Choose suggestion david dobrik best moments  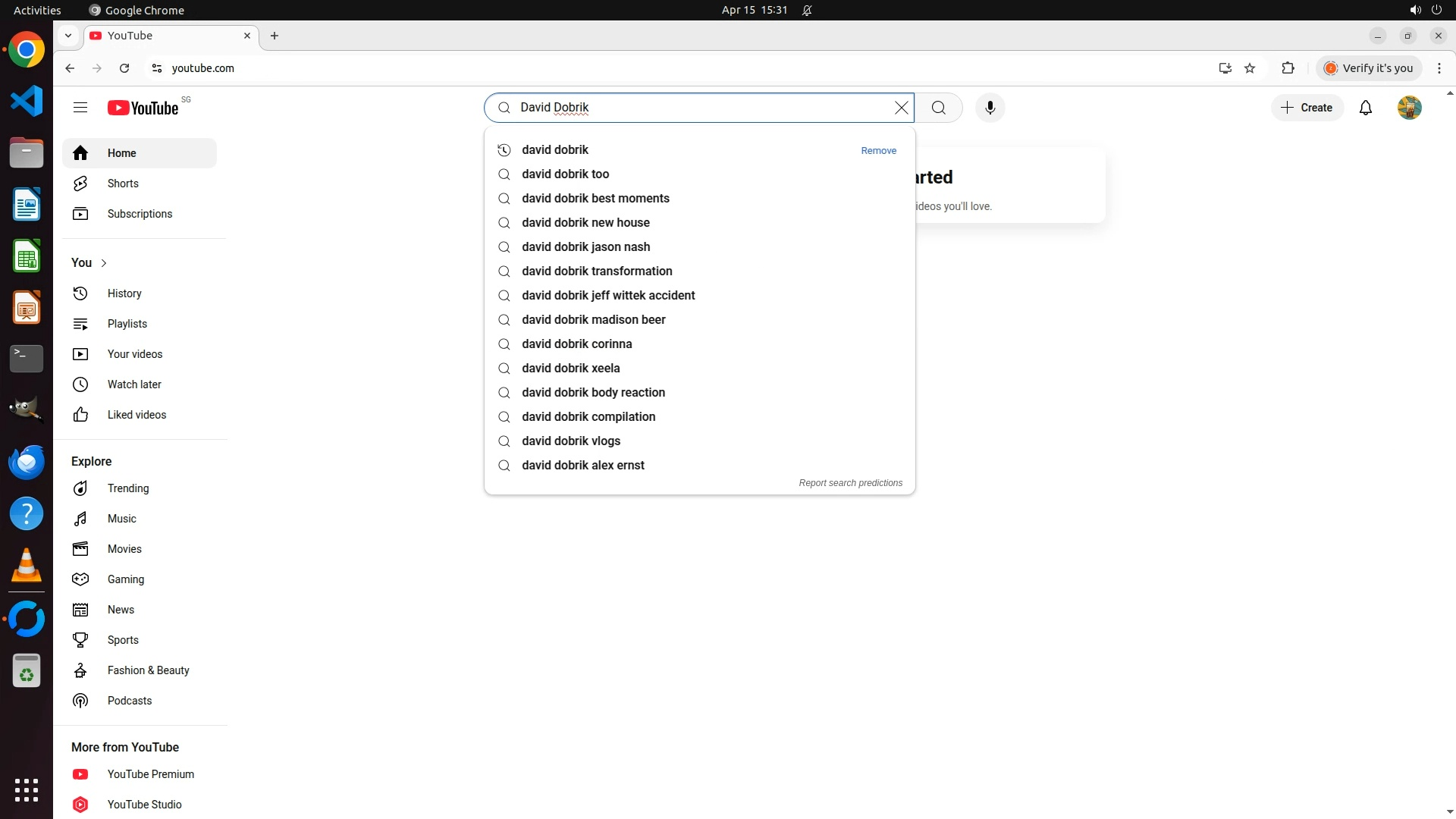pos(595,199)
